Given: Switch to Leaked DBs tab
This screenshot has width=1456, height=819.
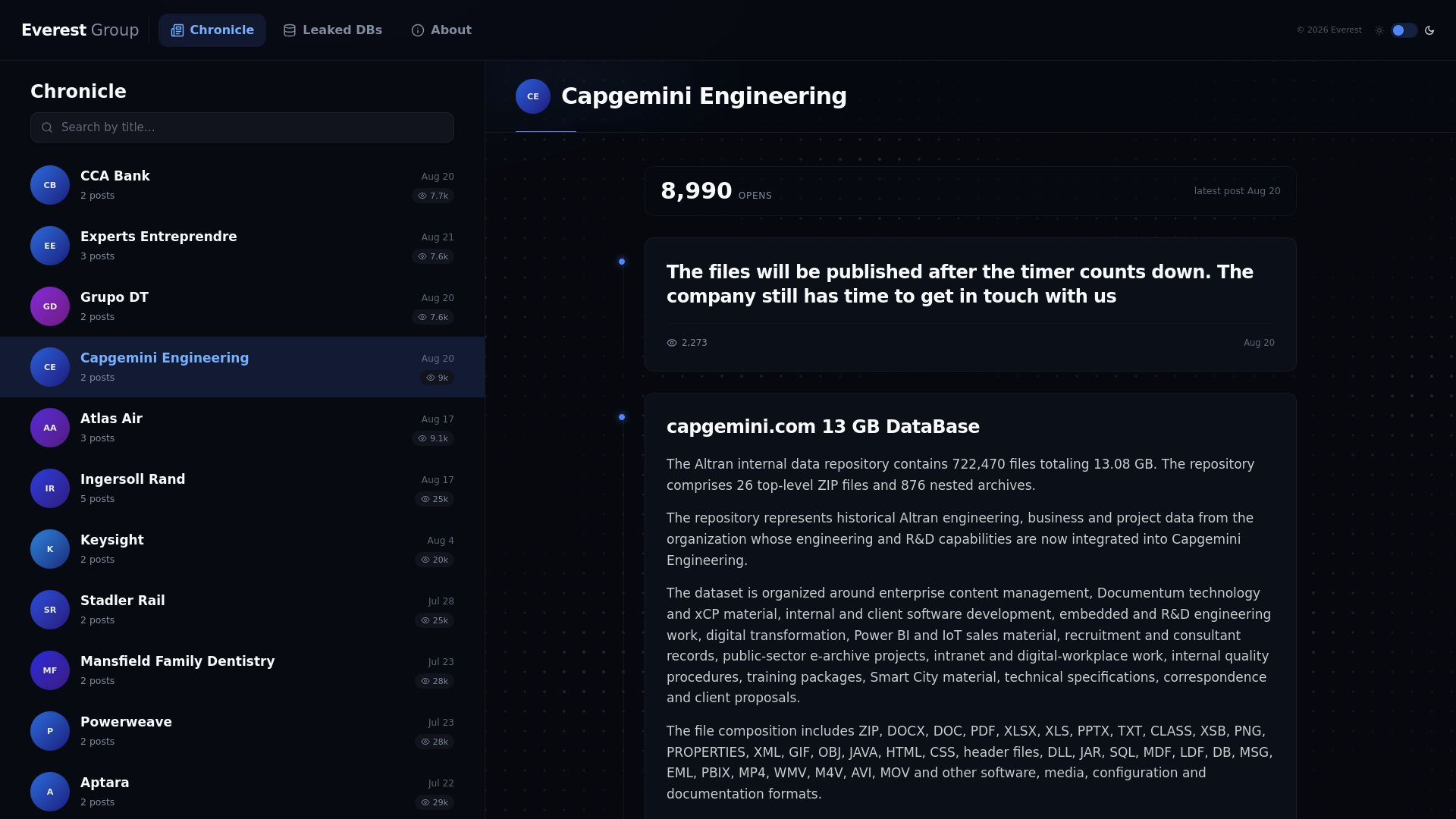Looking at the screenshot, I should 333,30.
